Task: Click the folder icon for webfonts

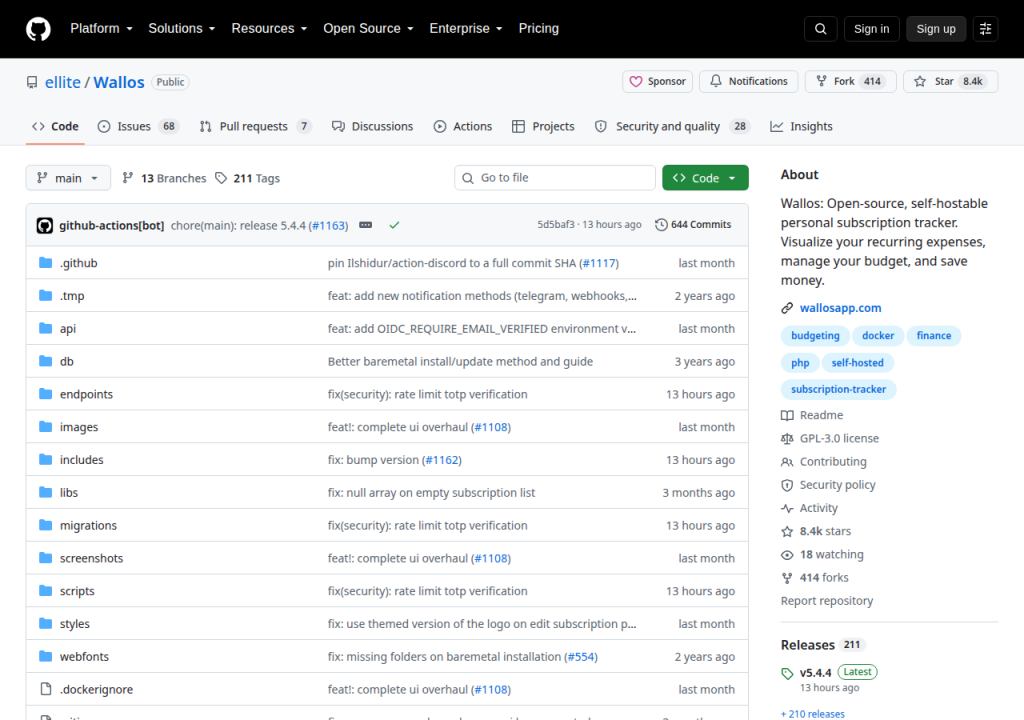Action: [46, 656]
